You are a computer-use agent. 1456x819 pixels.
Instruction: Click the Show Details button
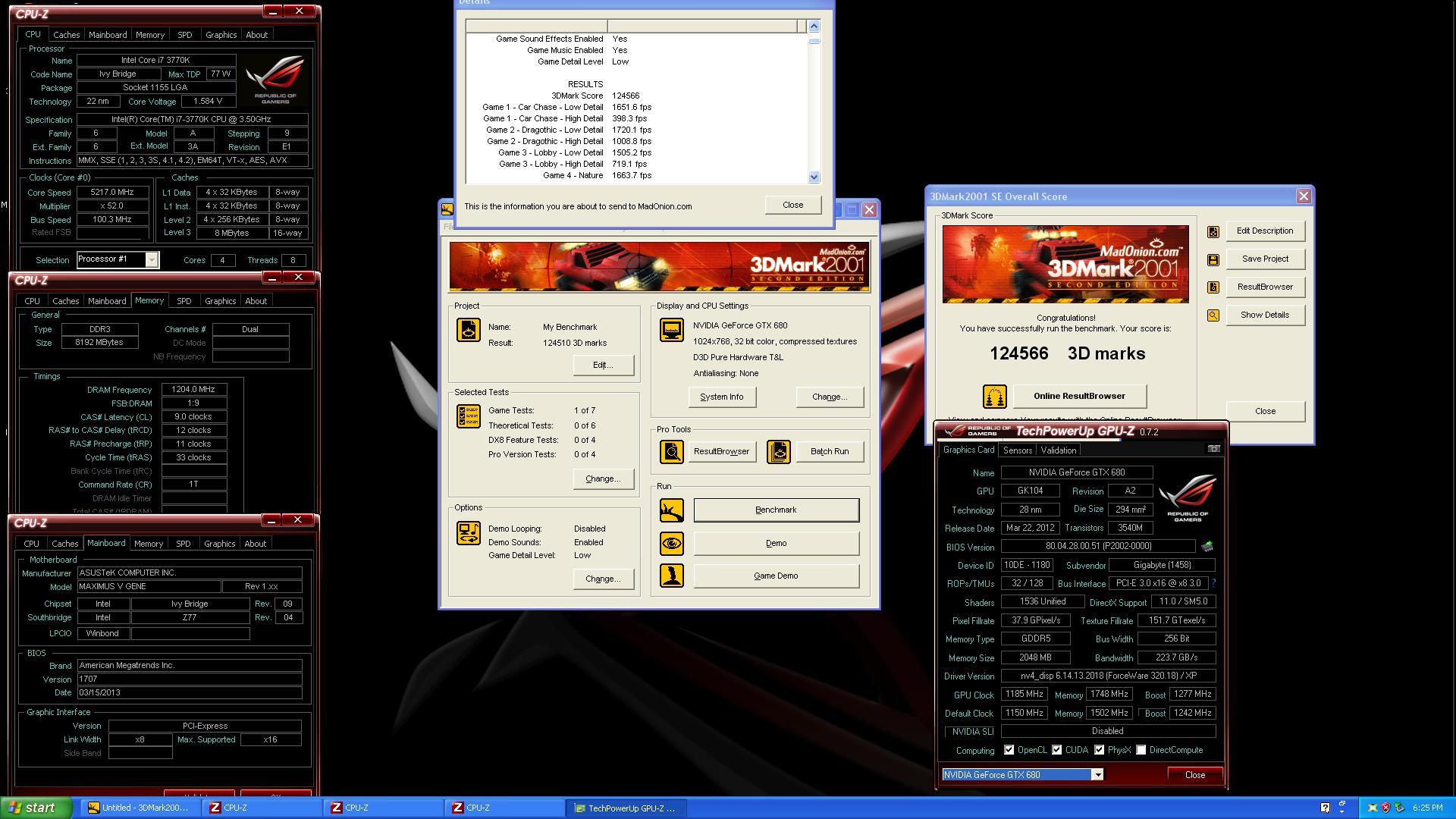pos(1264,315)
